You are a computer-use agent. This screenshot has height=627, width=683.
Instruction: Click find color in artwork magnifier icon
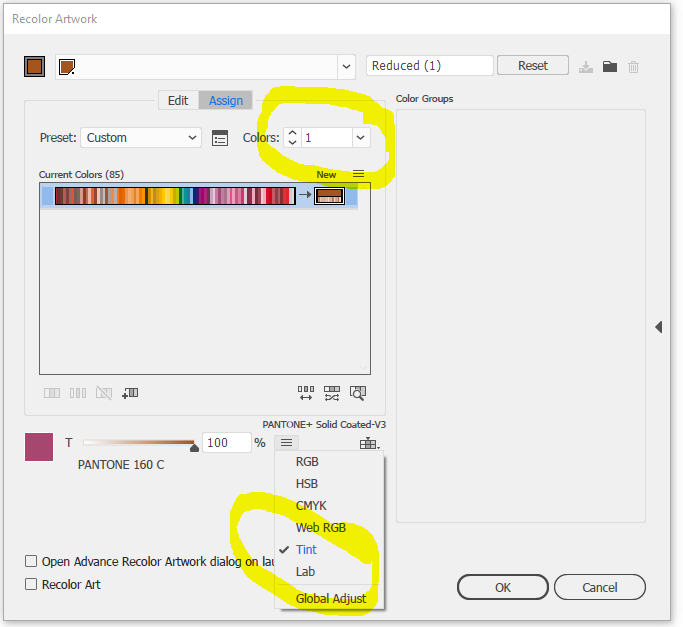coord(358,393)
